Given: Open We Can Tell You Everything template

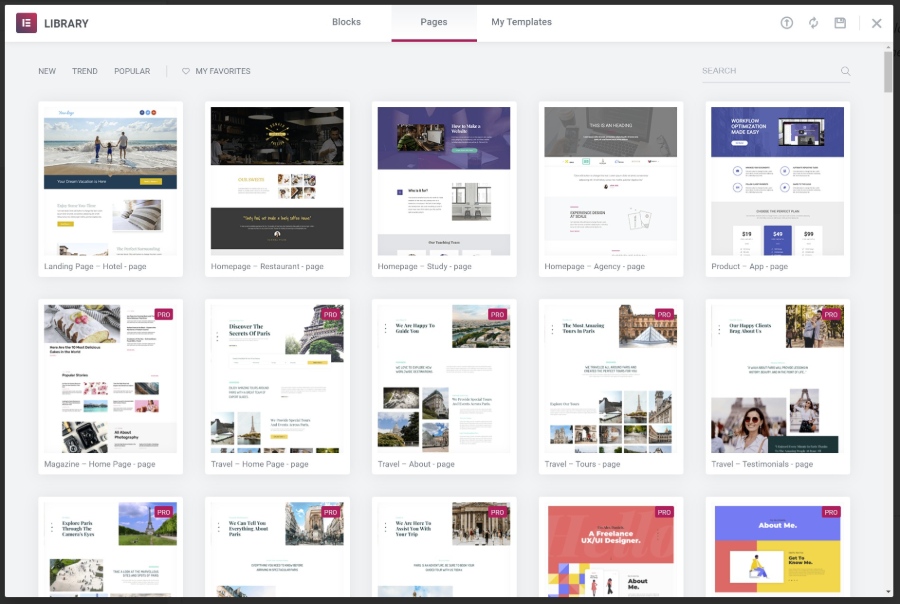Looking at the screenshot, I should pyautogui.click(x=277, y=548).
